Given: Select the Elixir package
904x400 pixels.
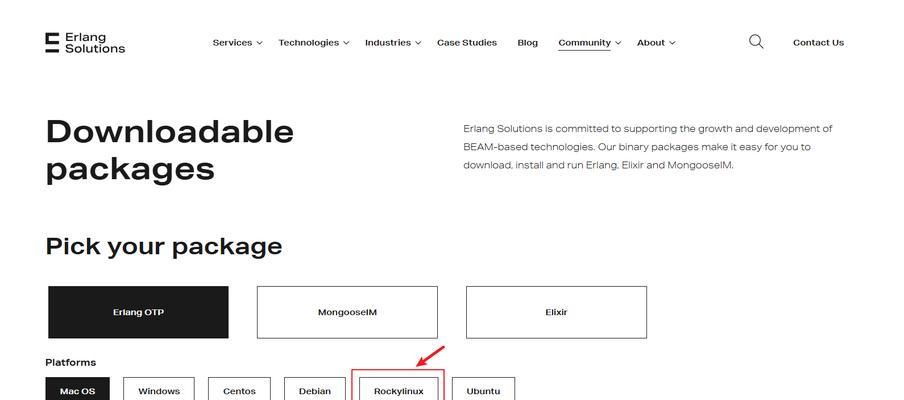Looking at the screenshot, I should tap(556, 312).
